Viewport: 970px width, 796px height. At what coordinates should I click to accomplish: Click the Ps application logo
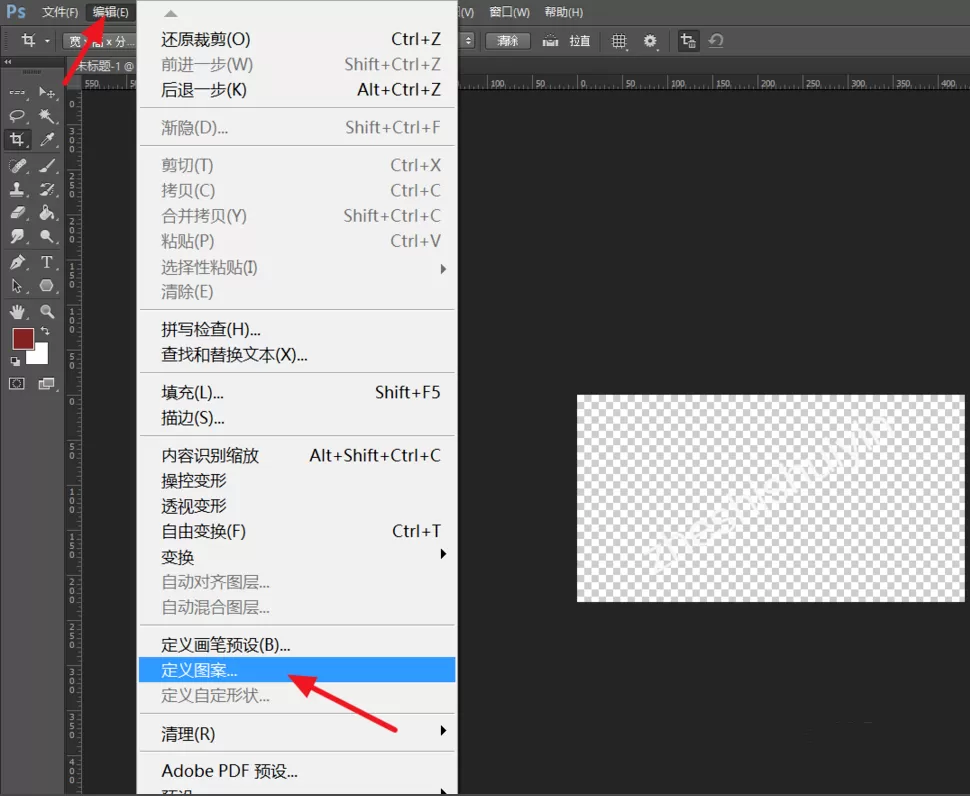(15, 12)
